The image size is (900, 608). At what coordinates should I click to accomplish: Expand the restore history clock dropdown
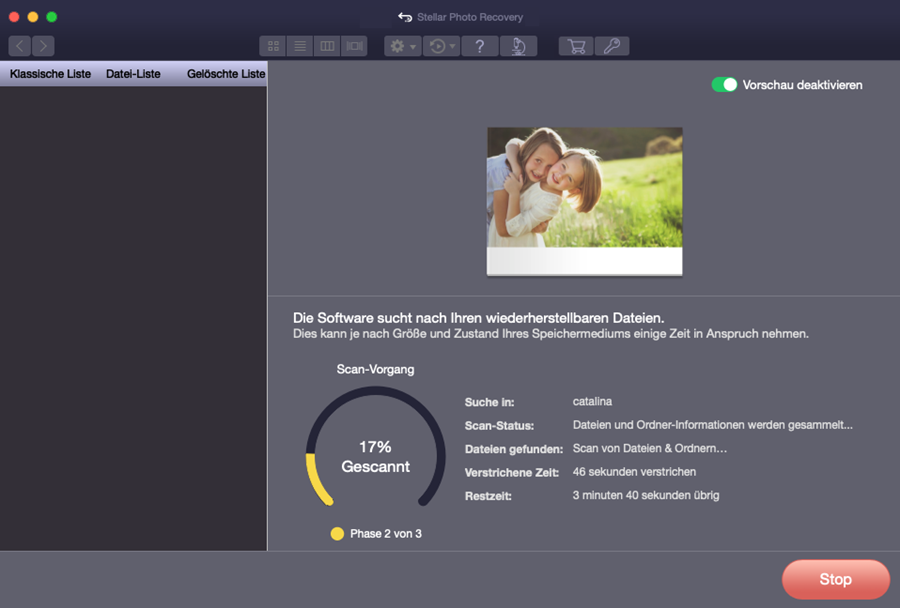tap(440, 46)
